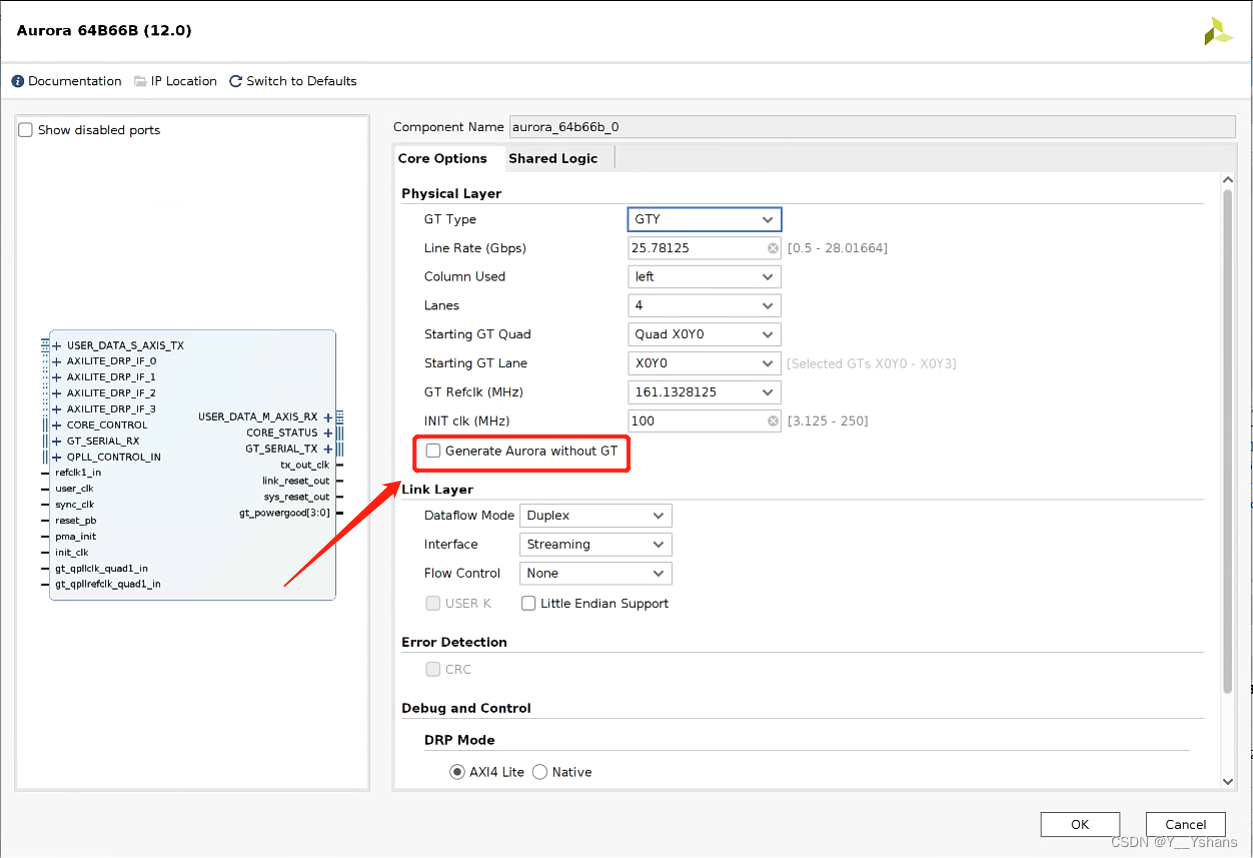The image size is (1253, 858).
Task: Expand AXILITE_DRP_IF_2 port plus icon
Action: (57, 394)
